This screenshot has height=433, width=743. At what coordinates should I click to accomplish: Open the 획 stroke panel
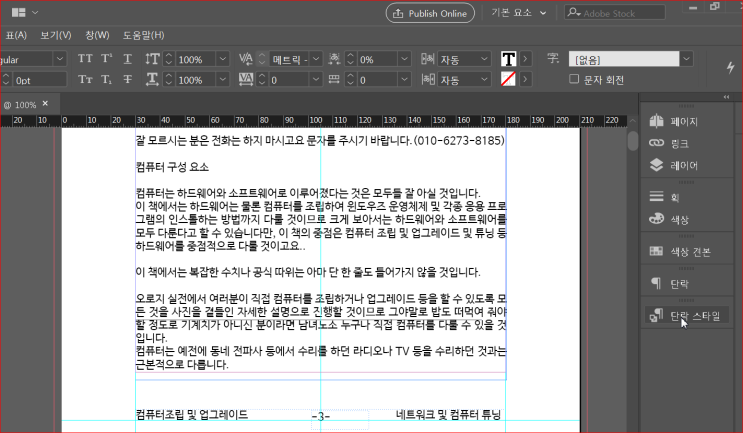point(664,197)
